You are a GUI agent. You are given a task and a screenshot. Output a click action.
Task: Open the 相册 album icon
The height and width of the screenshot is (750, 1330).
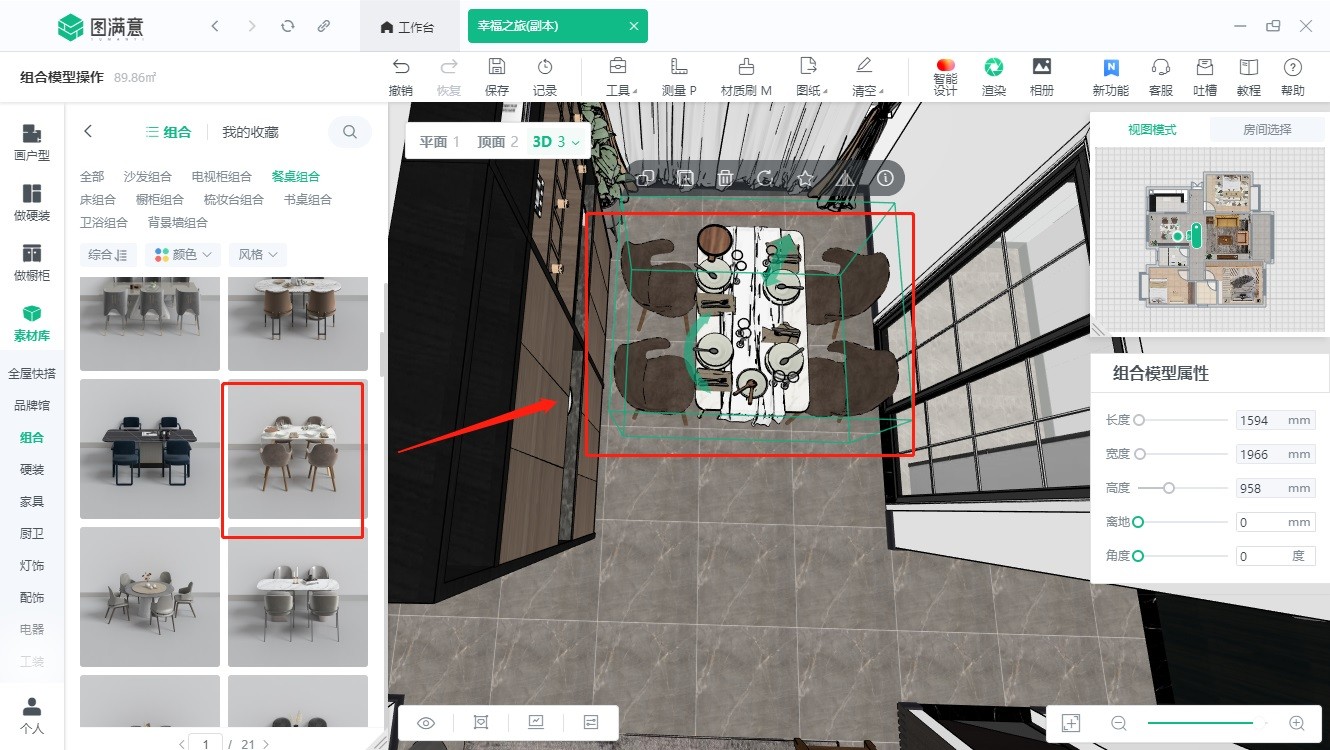click(x=1041, y=67)
